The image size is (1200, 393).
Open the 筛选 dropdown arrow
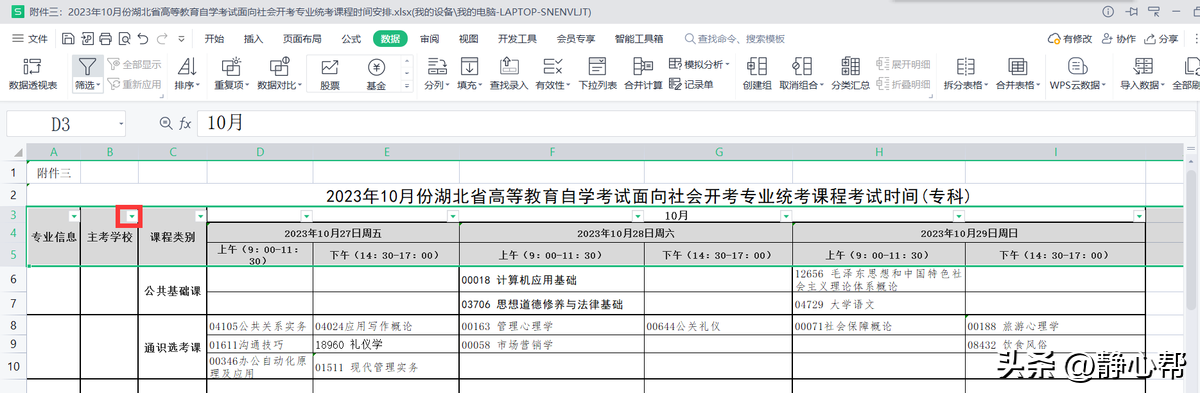[x=99, y=86]
